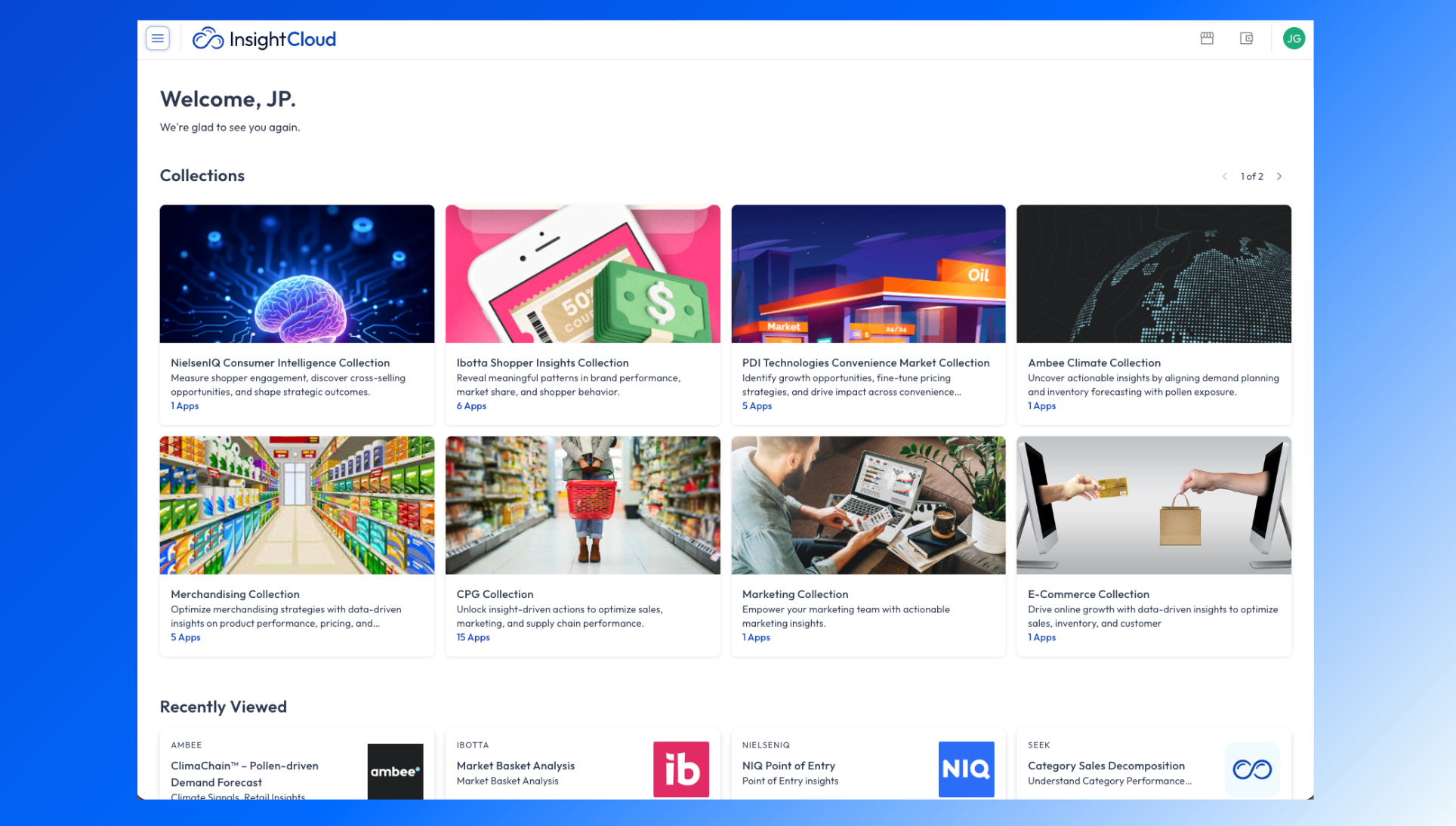Click the Seek infinity logo tile
Image resolution: width=1456 pixels, height=826 pixels.
(x=1252, y=769)
